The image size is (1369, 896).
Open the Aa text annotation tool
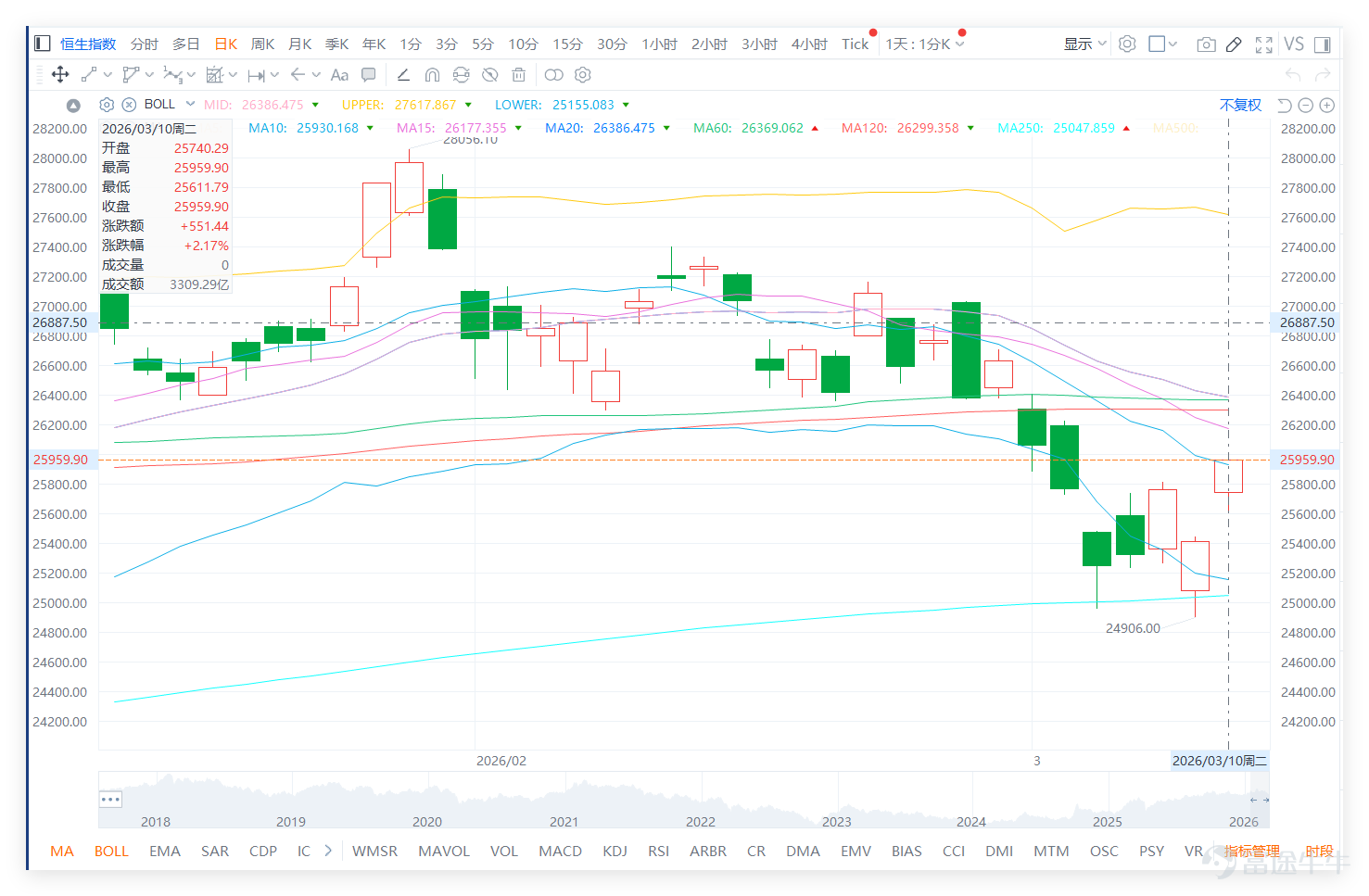pyautogui.click(x=339, y=75)
